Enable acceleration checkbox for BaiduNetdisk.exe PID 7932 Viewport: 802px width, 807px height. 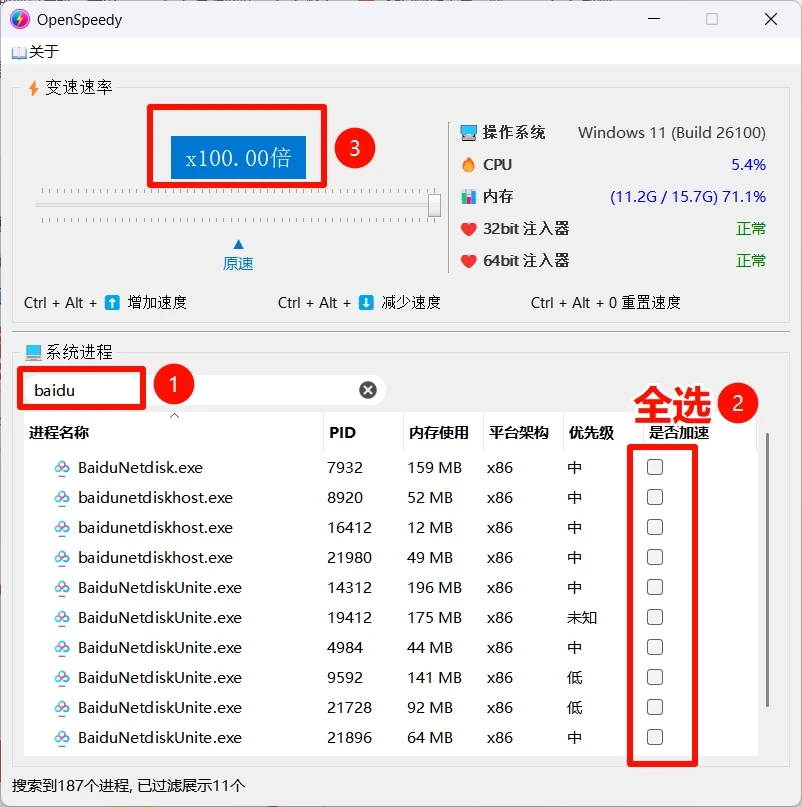coord(655,467)
